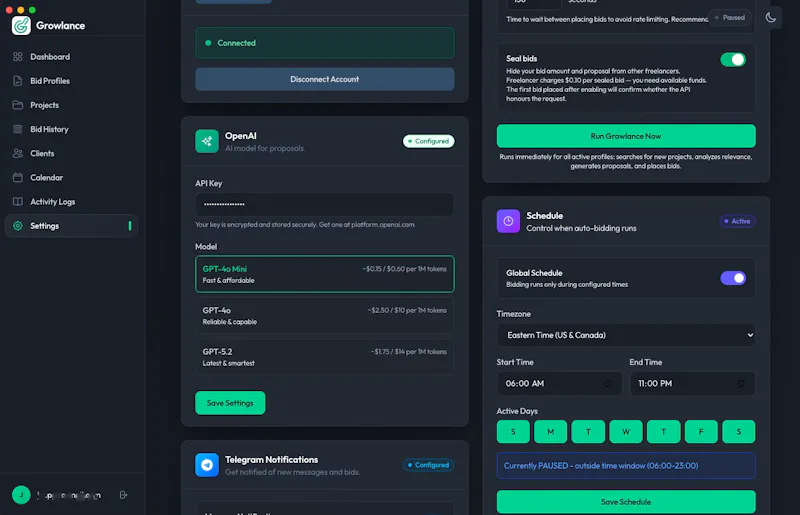Screen dimensions: 800x515
Task: Click the user avatar circle
Action: pos(21,495)
